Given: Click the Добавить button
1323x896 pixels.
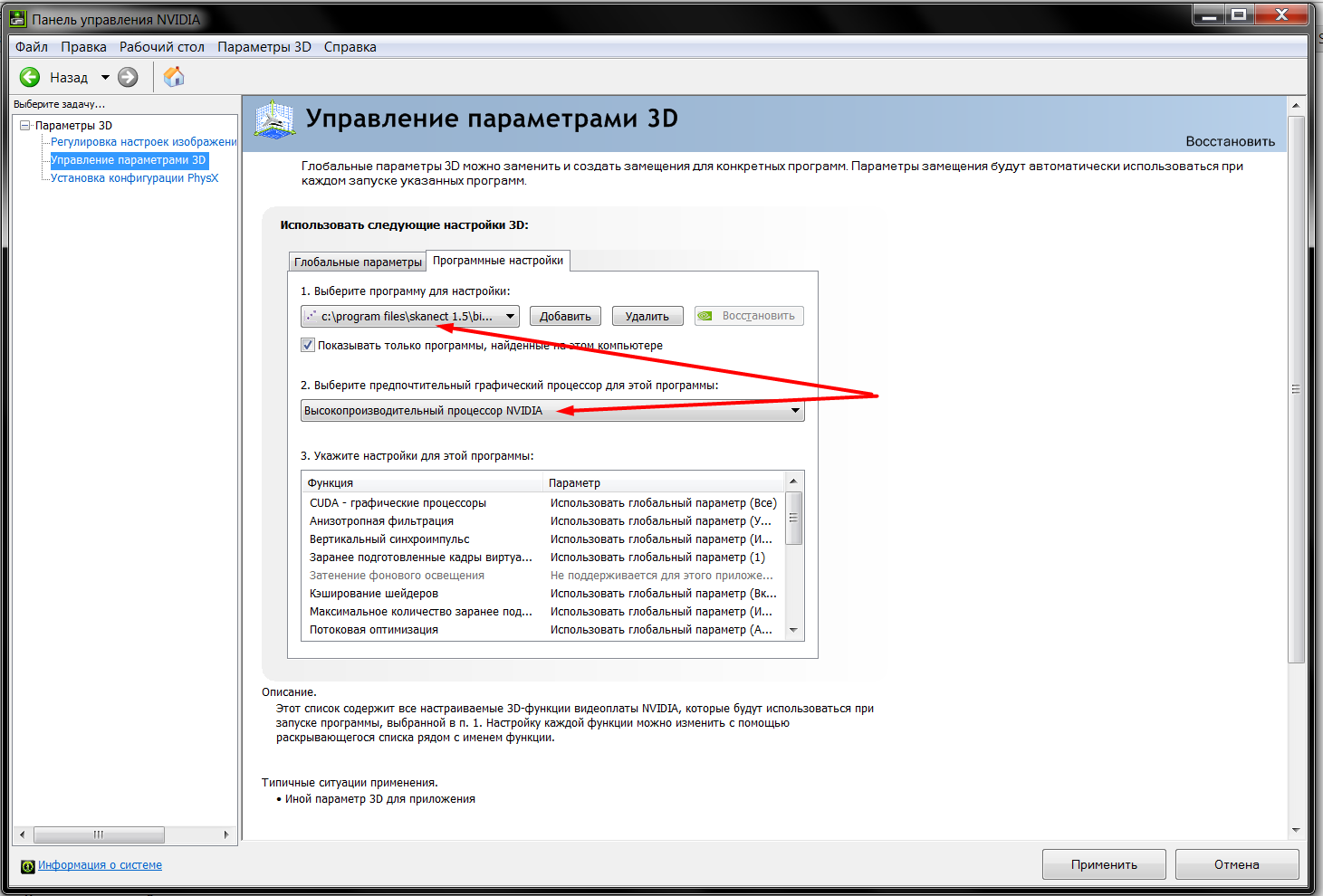Looking at the screenshot, I should pyautogui.click(x=565, y=316).
